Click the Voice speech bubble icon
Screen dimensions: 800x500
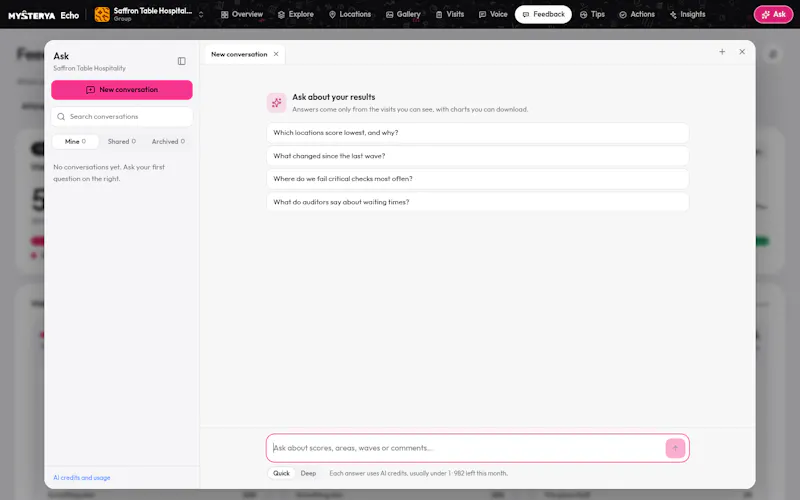(x=482, y=15)
